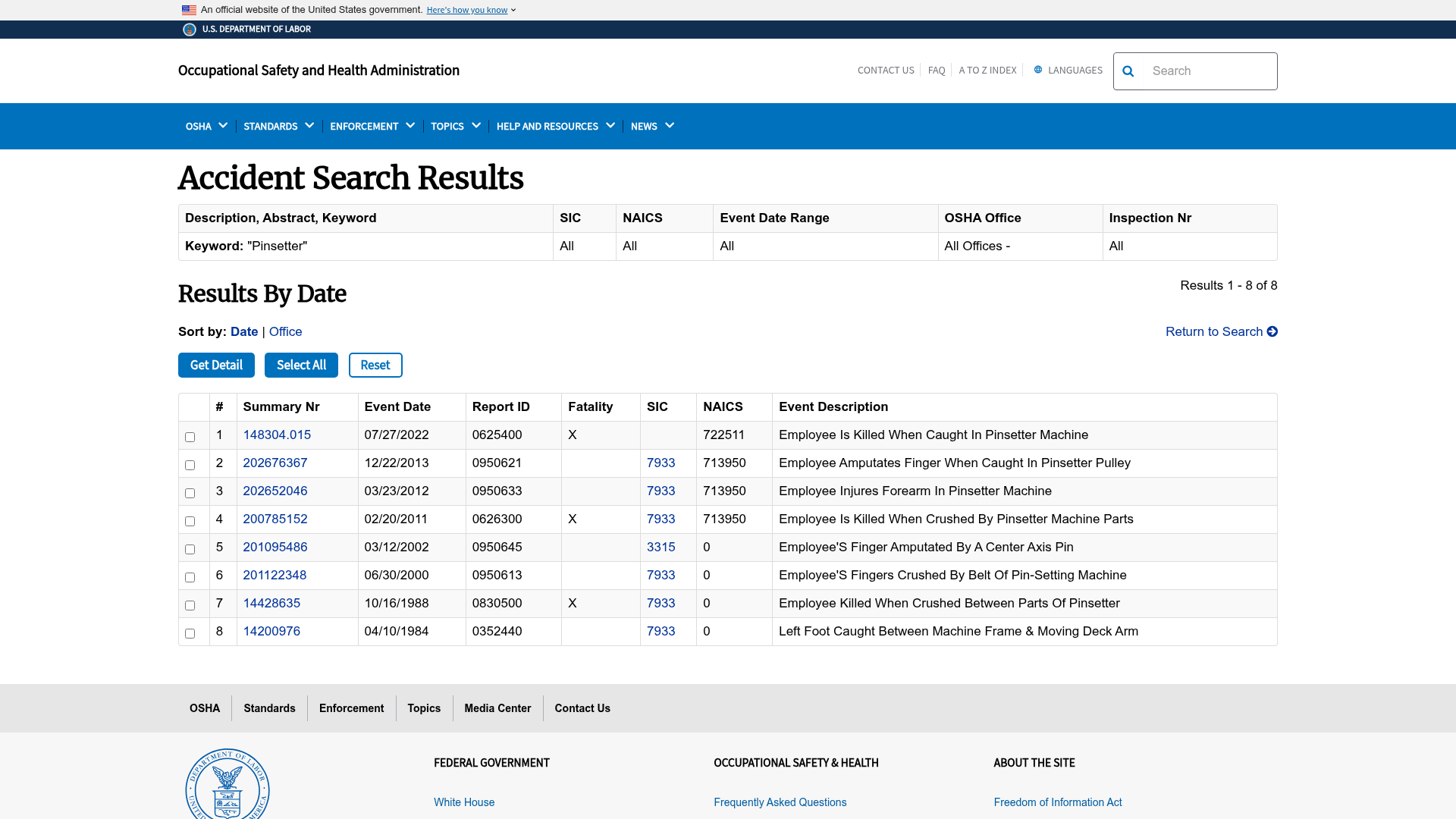The width and height of the screenshot is (1456, 819).
Task: Open SIC code 3315 link
Action: click(661, 547)
